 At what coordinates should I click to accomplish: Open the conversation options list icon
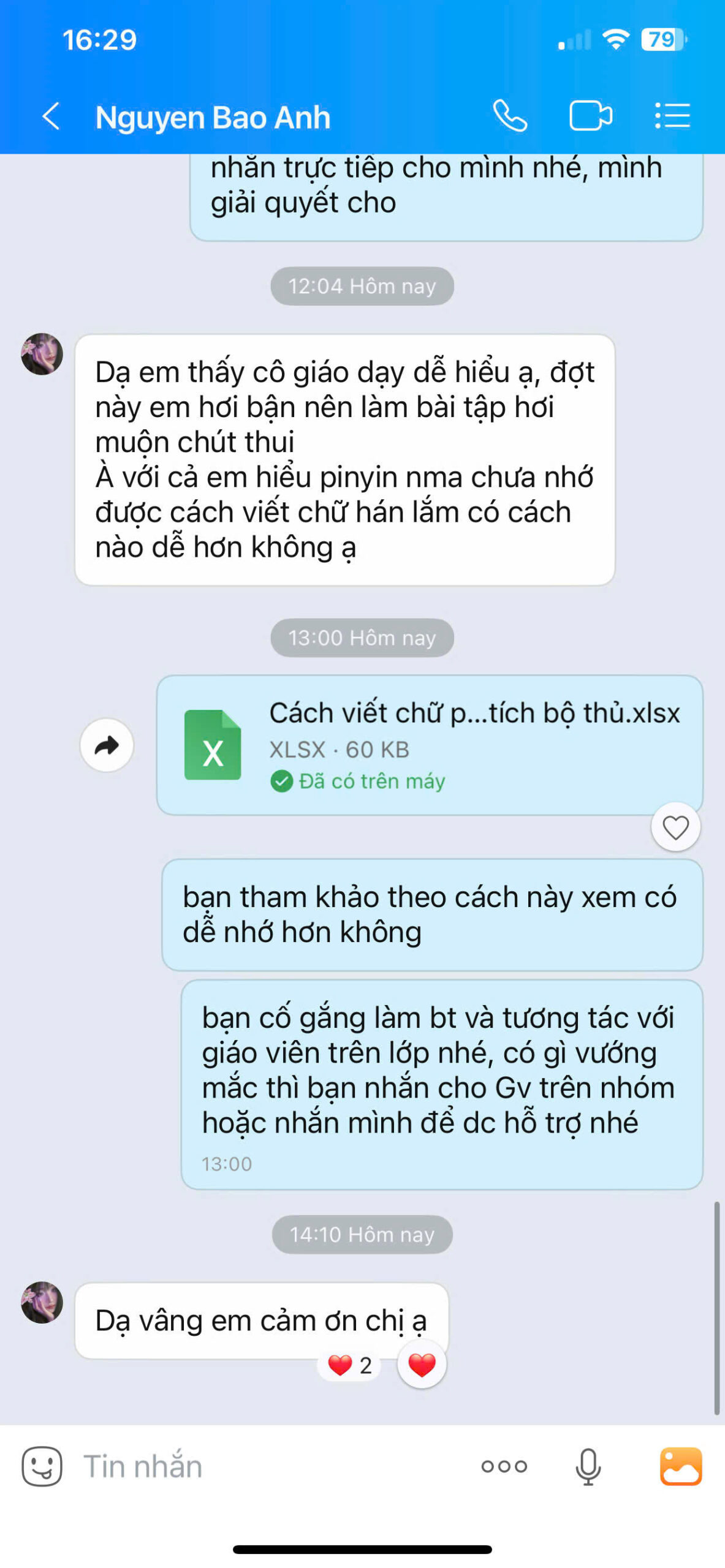pyautogui.click(x=672, y=116)
